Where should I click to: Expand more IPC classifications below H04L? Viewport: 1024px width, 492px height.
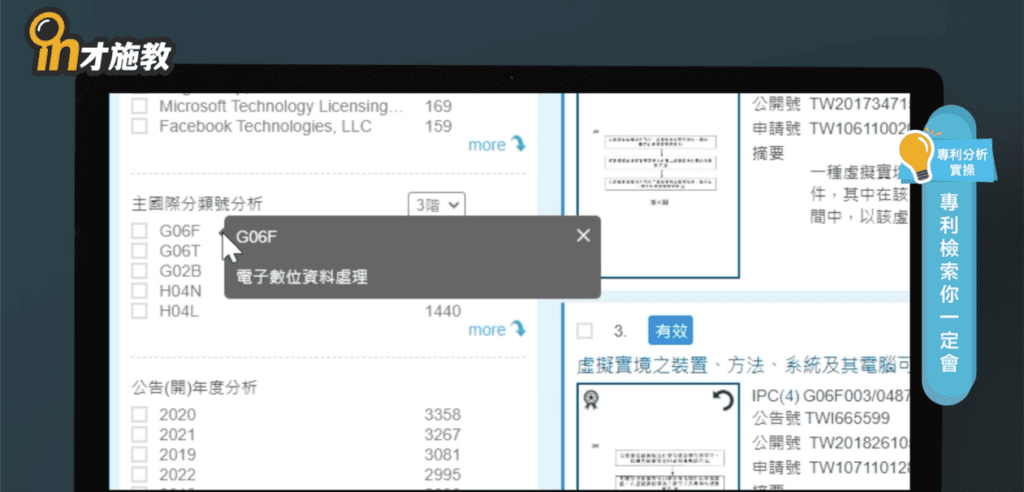click(496, 330)
